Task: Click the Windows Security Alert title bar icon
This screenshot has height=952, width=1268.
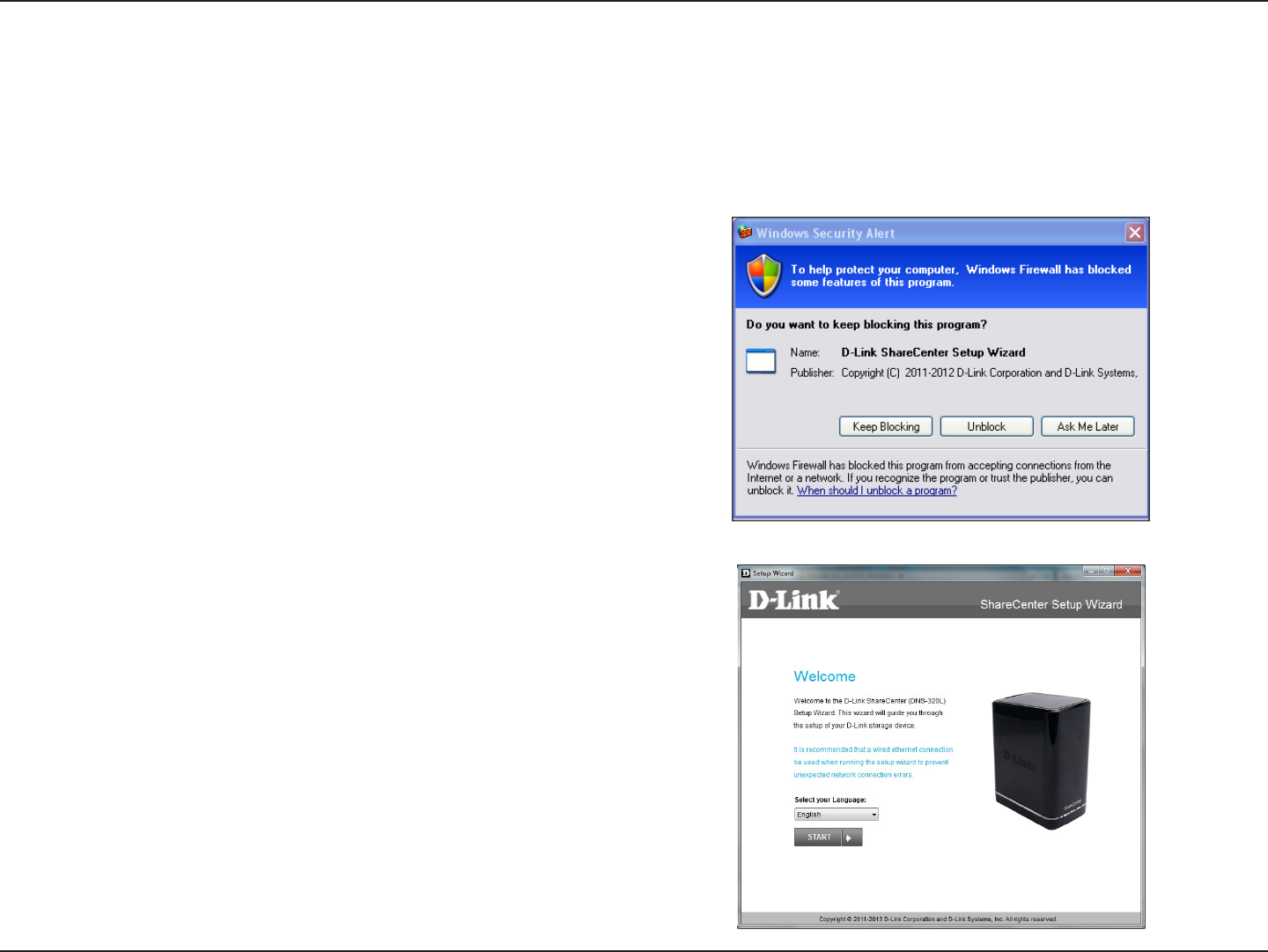Action: click(x=746, y=232)
